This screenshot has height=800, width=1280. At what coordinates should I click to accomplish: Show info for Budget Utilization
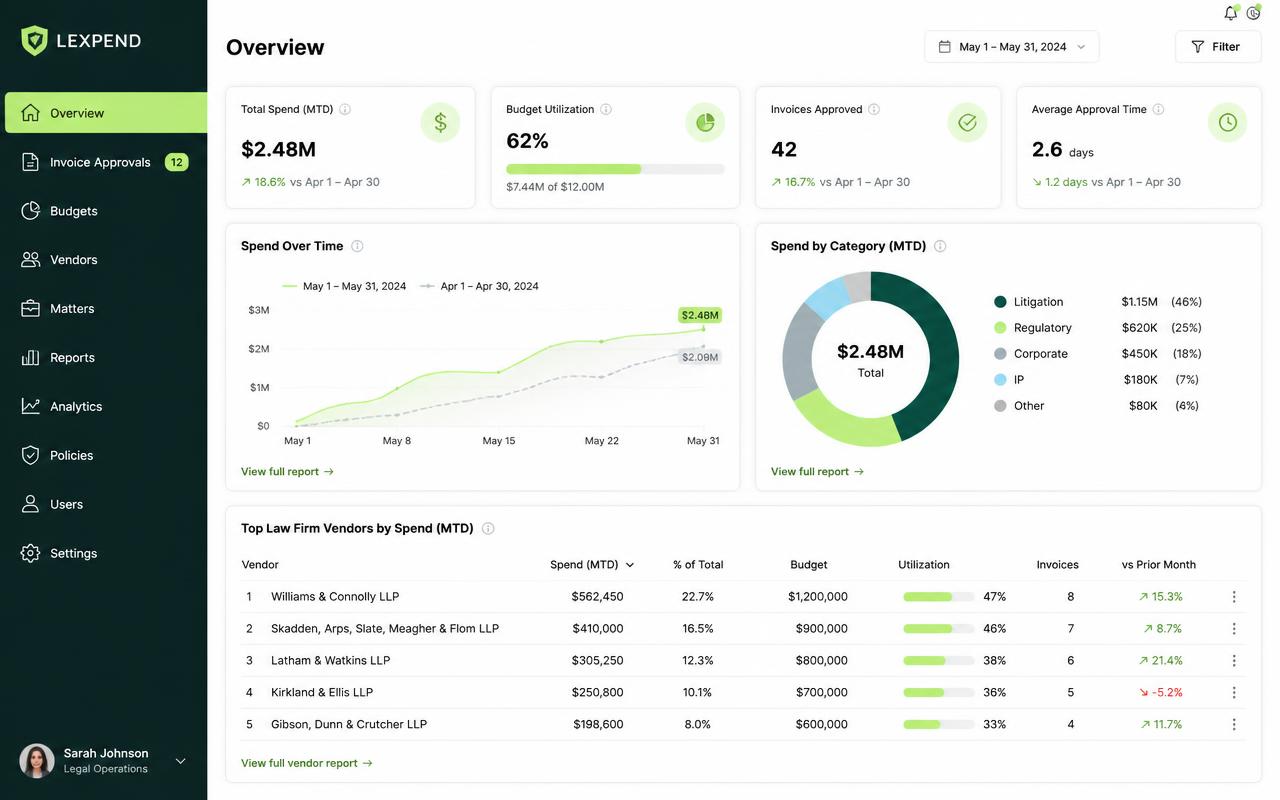(606, 109)
